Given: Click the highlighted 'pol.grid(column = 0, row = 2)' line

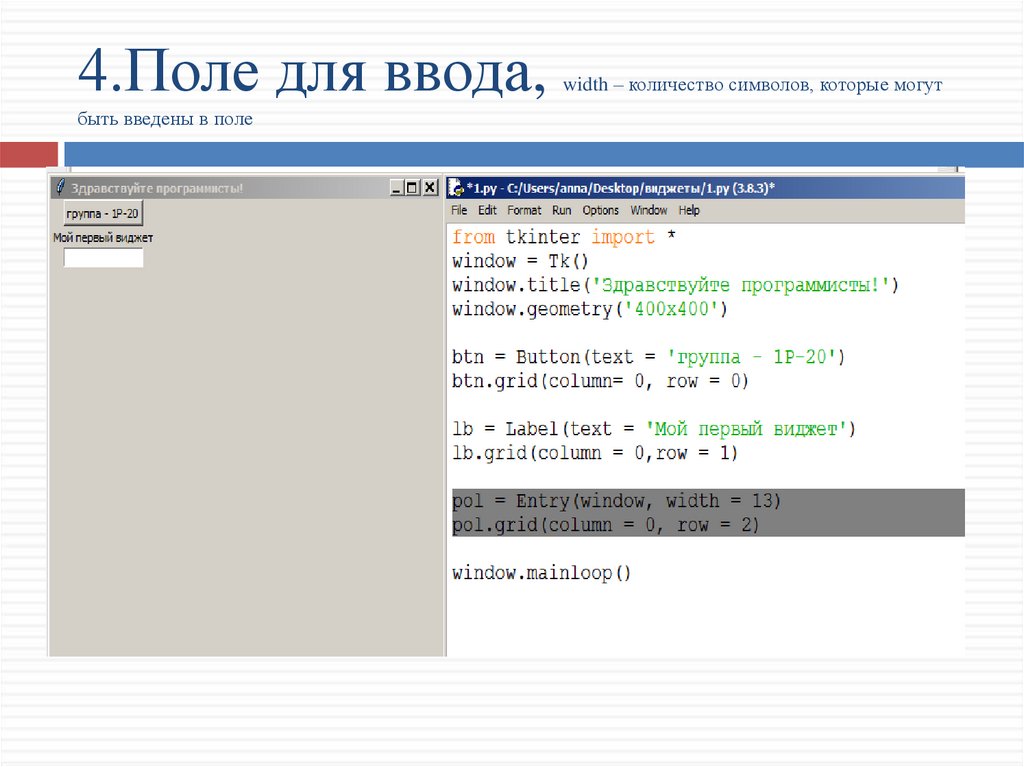Looking at the screenshot, I should pyautogui.click(x=605, y=525).
